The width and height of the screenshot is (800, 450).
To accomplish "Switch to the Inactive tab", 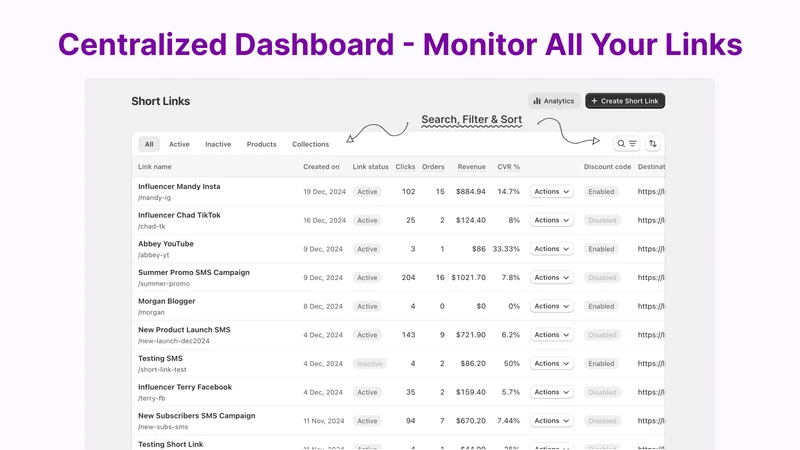I will pyautogui.click(x=218, y=144).
